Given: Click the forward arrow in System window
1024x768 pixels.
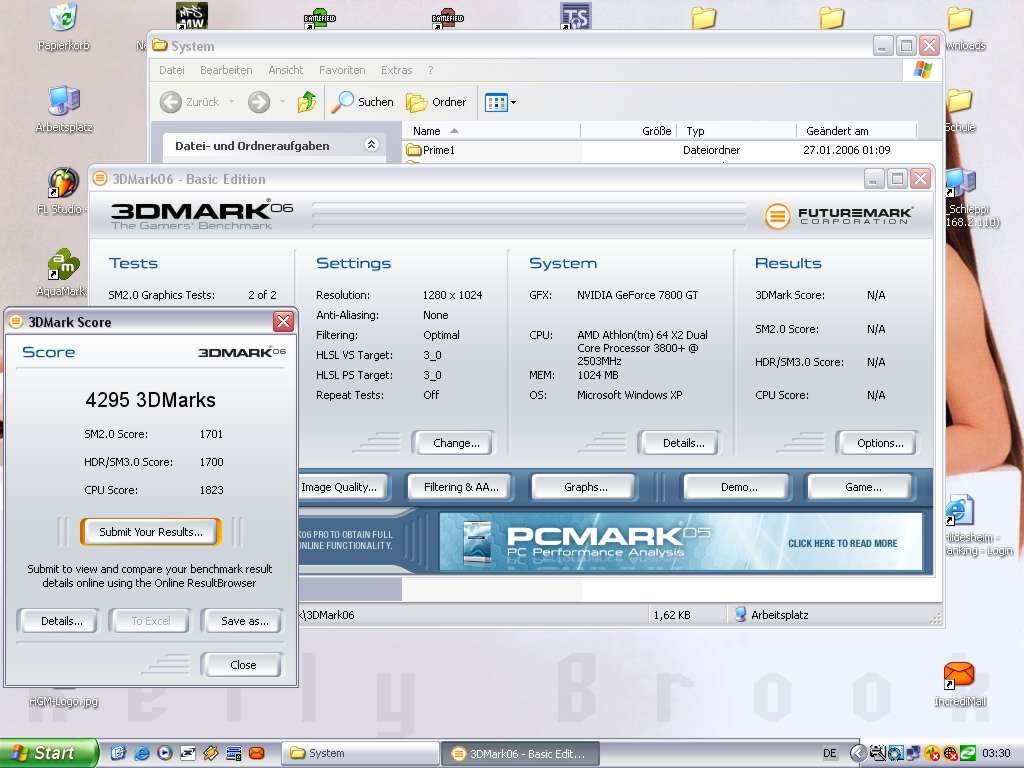Looking at the screenshot, I should (259, 102).
